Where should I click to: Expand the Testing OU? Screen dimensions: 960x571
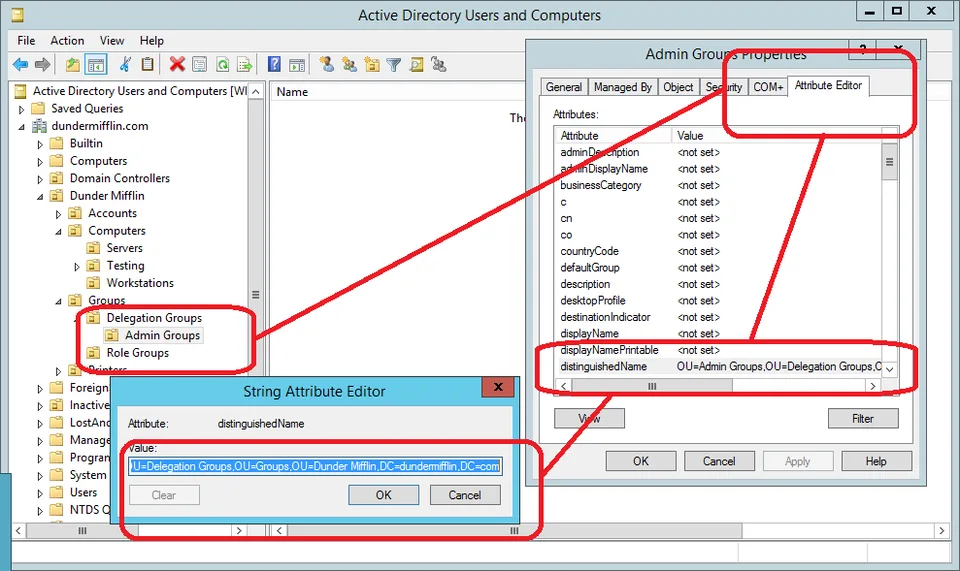tap(77, 267)
